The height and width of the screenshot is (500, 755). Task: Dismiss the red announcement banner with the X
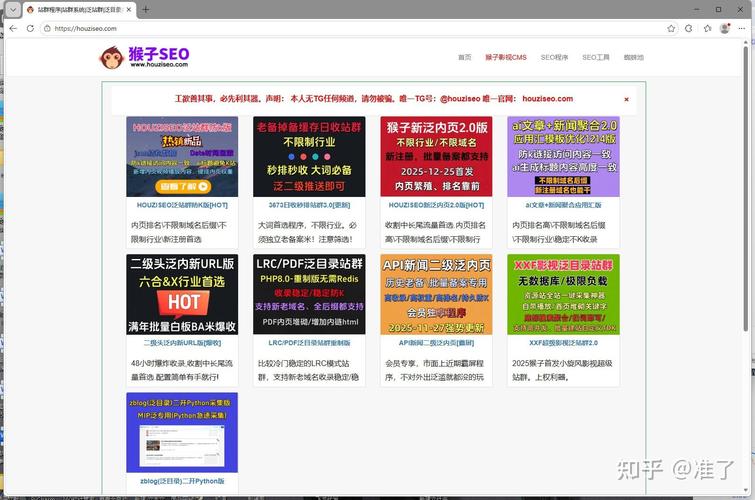click(626, 99)
